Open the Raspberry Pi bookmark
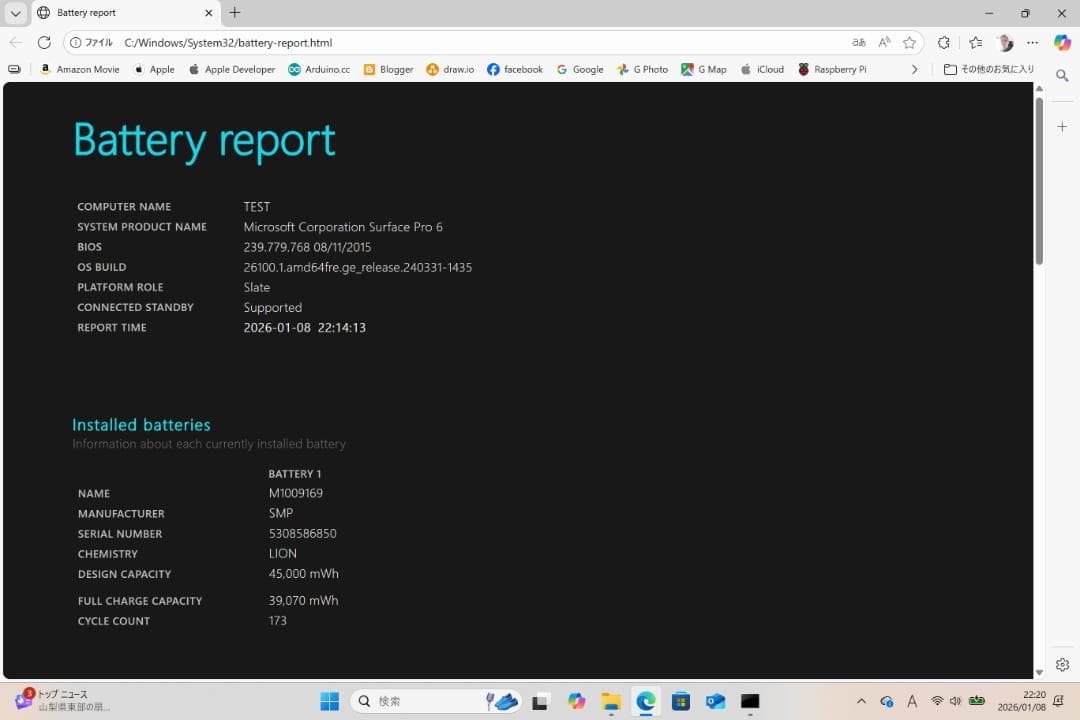The width and height of the screenshot is (1080, 720). pos(836,69)
